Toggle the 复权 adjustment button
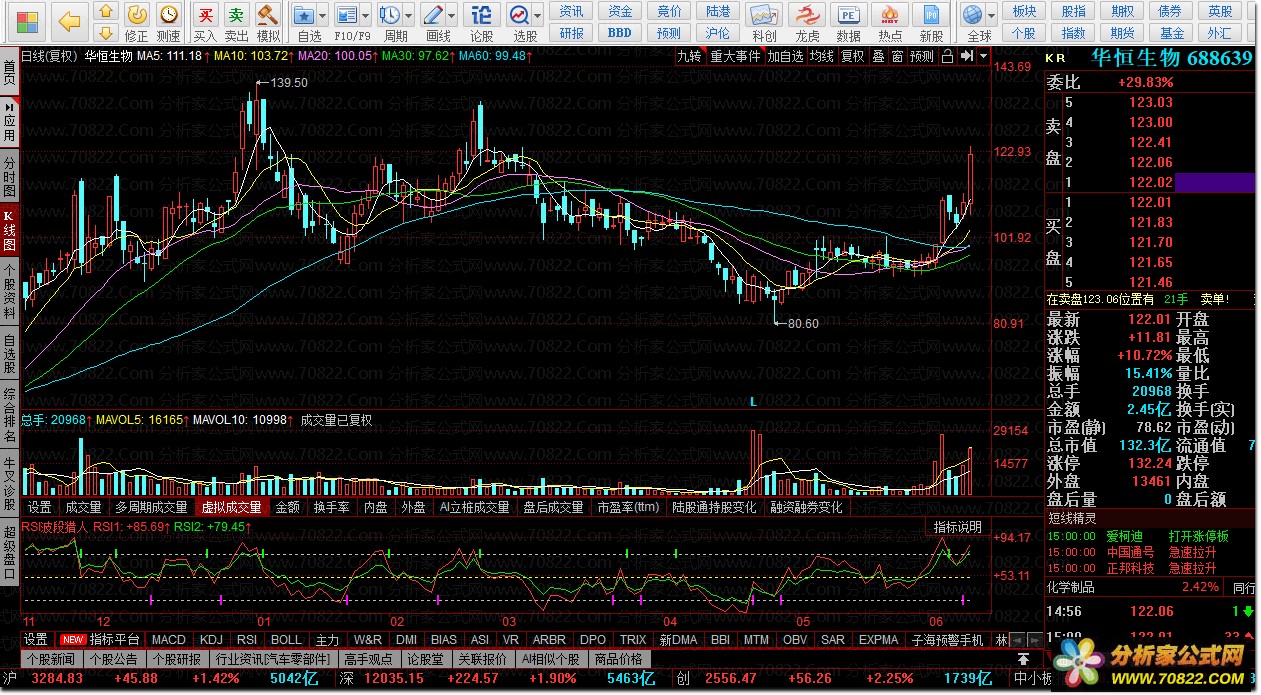1261x695 pixels. (852, 56)
